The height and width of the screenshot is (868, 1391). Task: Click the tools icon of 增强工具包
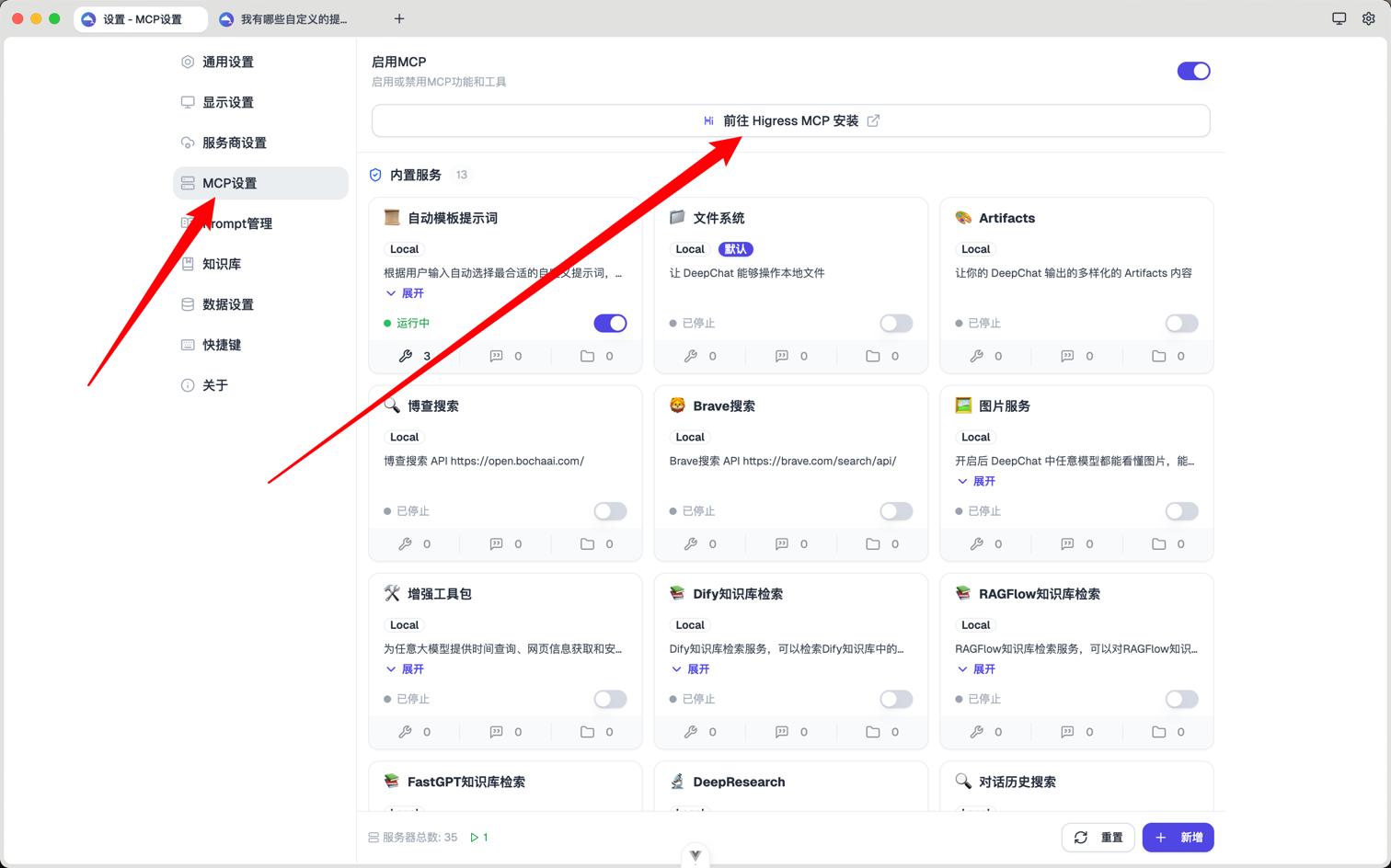pyautogui.click(x=392, y=593)
